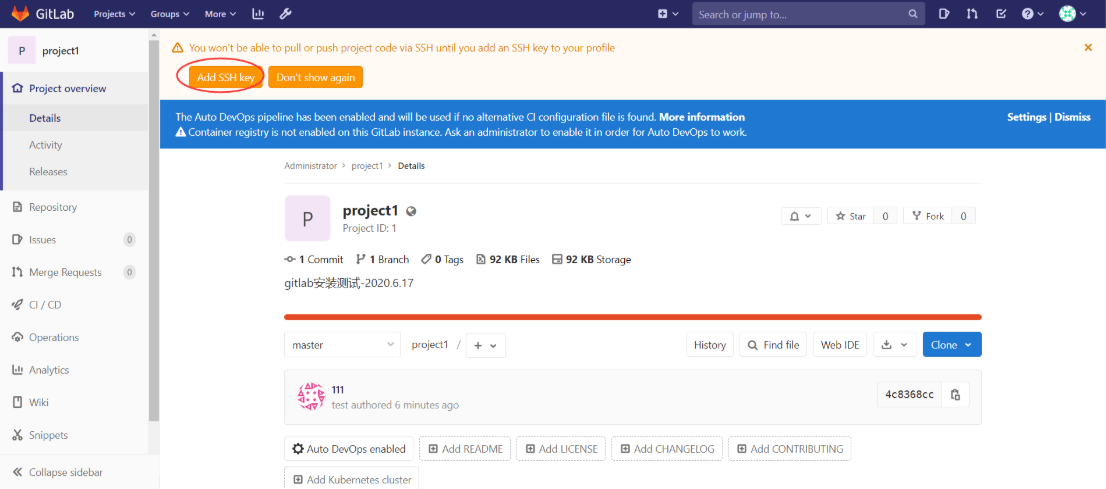The width and height of the screenshot is (1106, 489).
Task: Open the instance statistics chart icon
Action: click(x=259, y=13)
